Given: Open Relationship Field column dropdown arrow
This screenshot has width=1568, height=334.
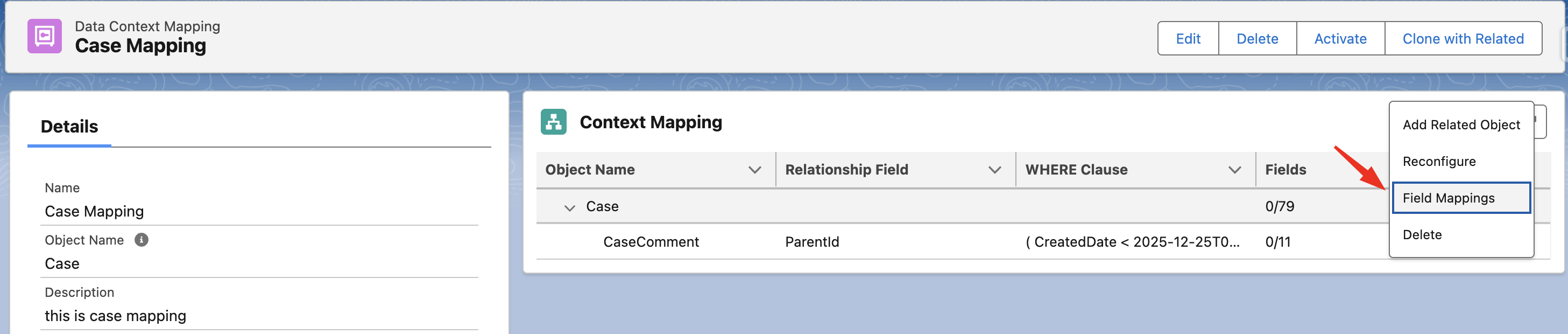Looking at the screenshot, I should [994, 170].
